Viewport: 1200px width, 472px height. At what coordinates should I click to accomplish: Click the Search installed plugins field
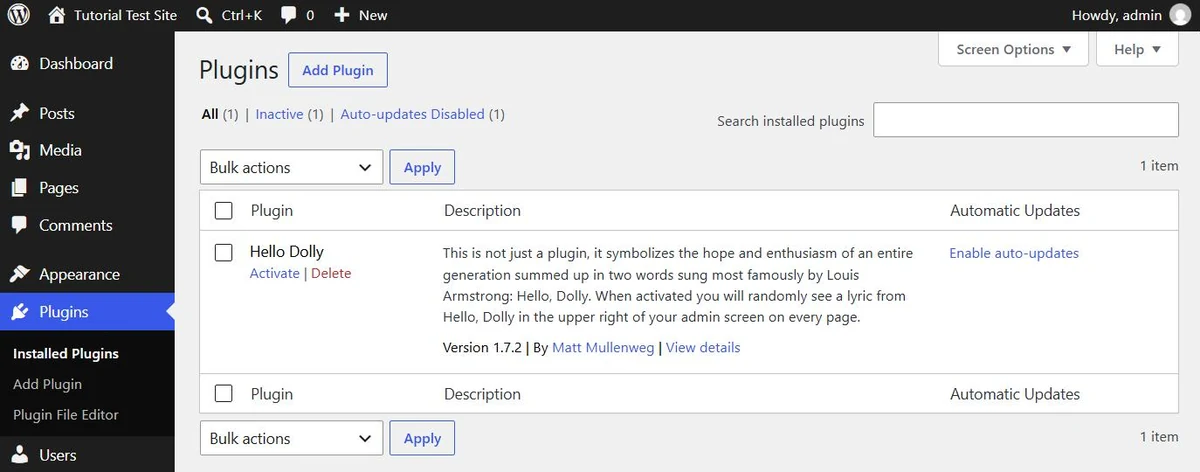pyautogui.click(x=1026, y=120)
